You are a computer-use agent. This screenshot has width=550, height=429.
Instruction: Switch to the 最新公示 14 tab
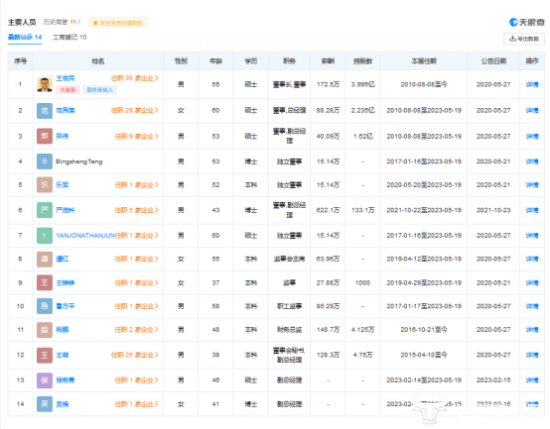(25, 37)
